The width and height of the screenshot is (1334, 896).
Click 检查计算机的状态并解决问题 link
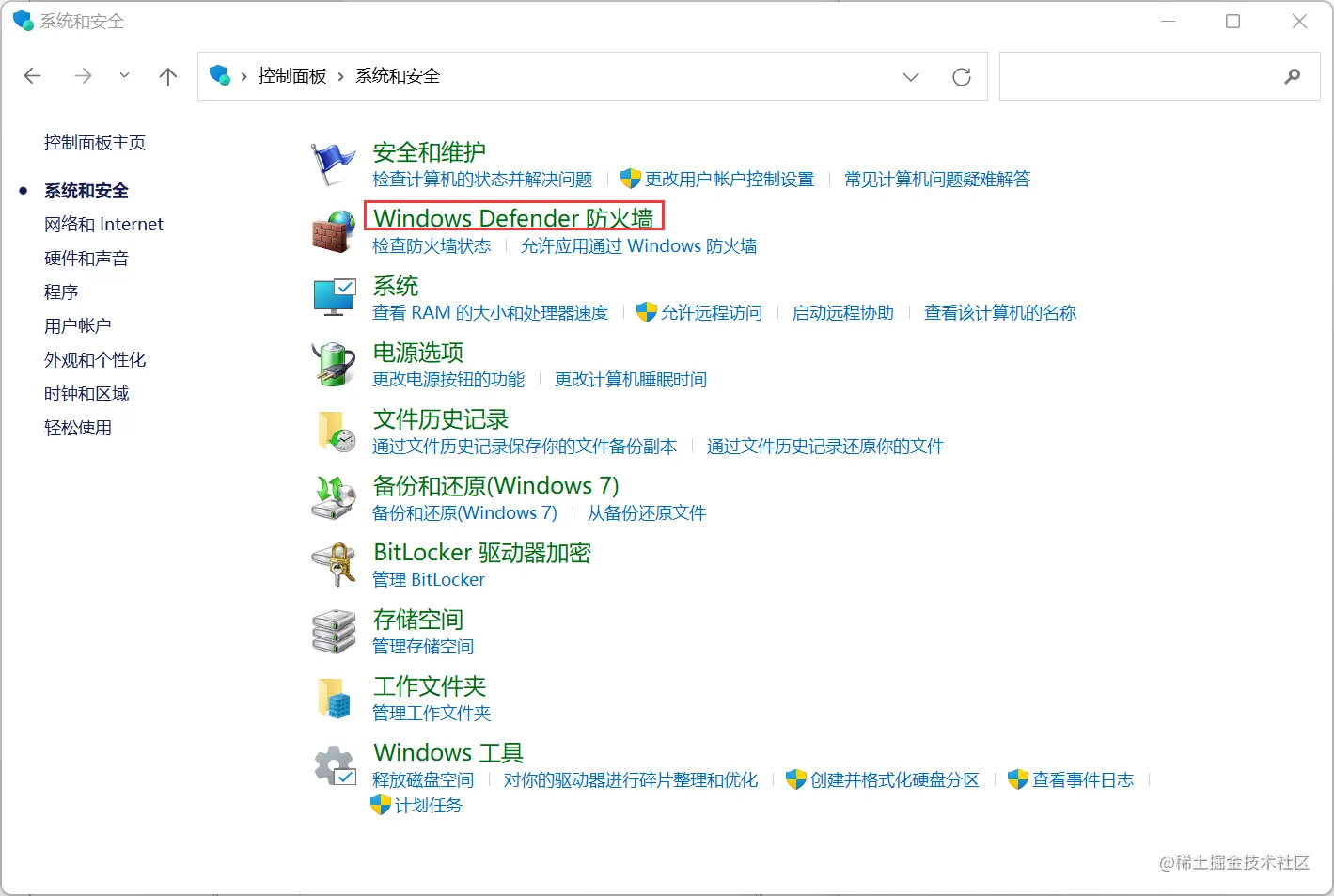[482, 180]
